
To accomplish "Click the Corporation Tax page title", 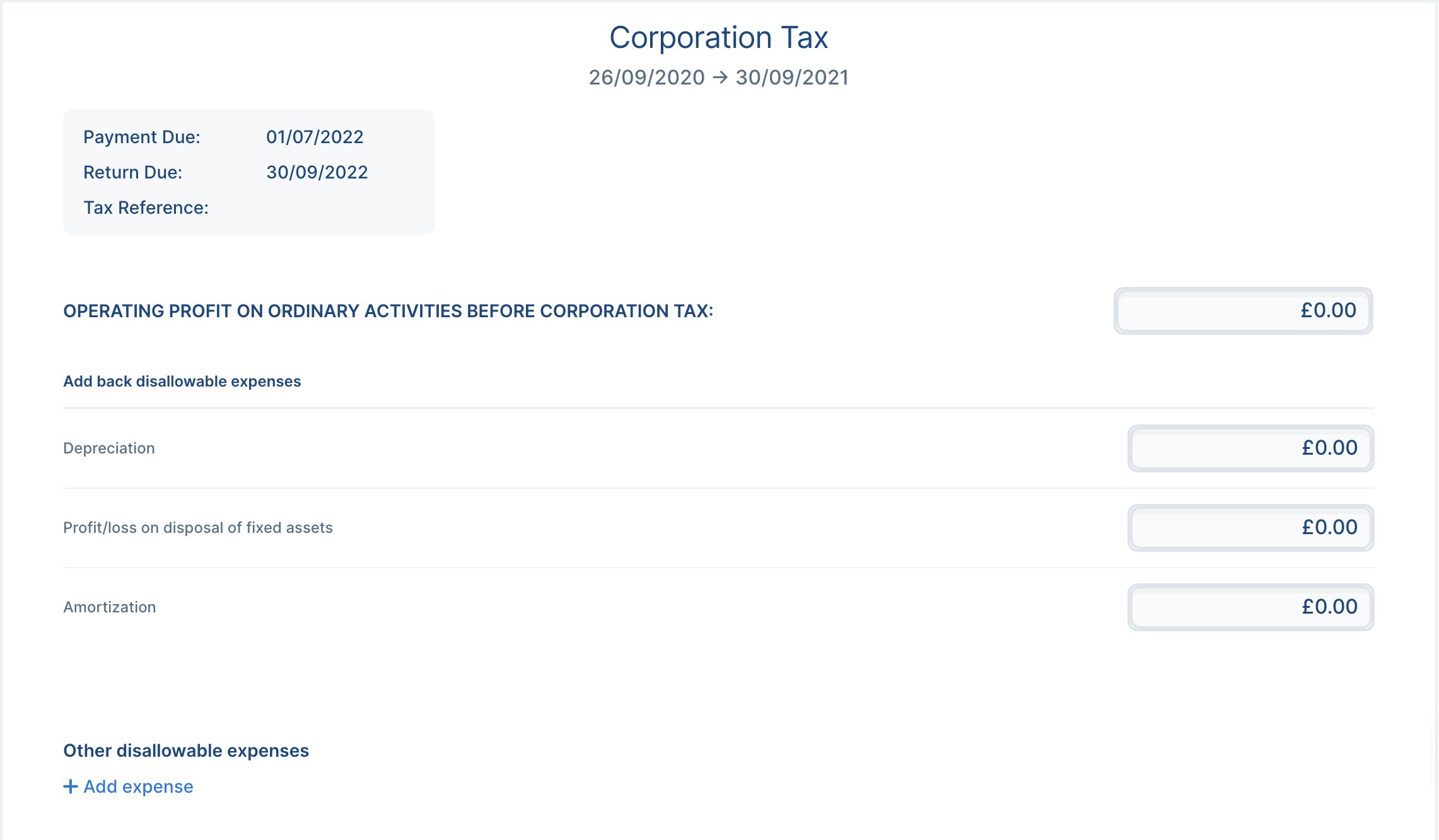I will click(x=718, y=37).
